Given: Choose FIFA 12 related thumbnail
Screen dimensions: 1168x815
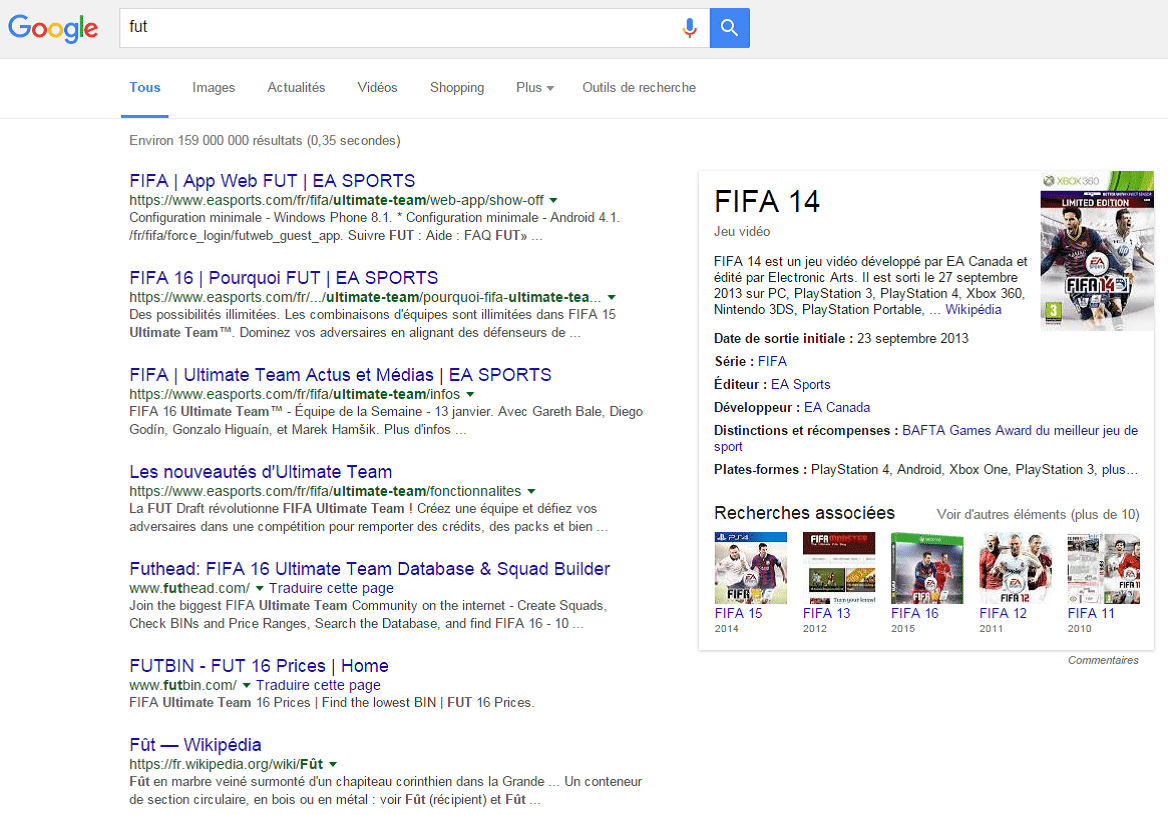Looking at the screenshot, I should tap(1014, 568).
